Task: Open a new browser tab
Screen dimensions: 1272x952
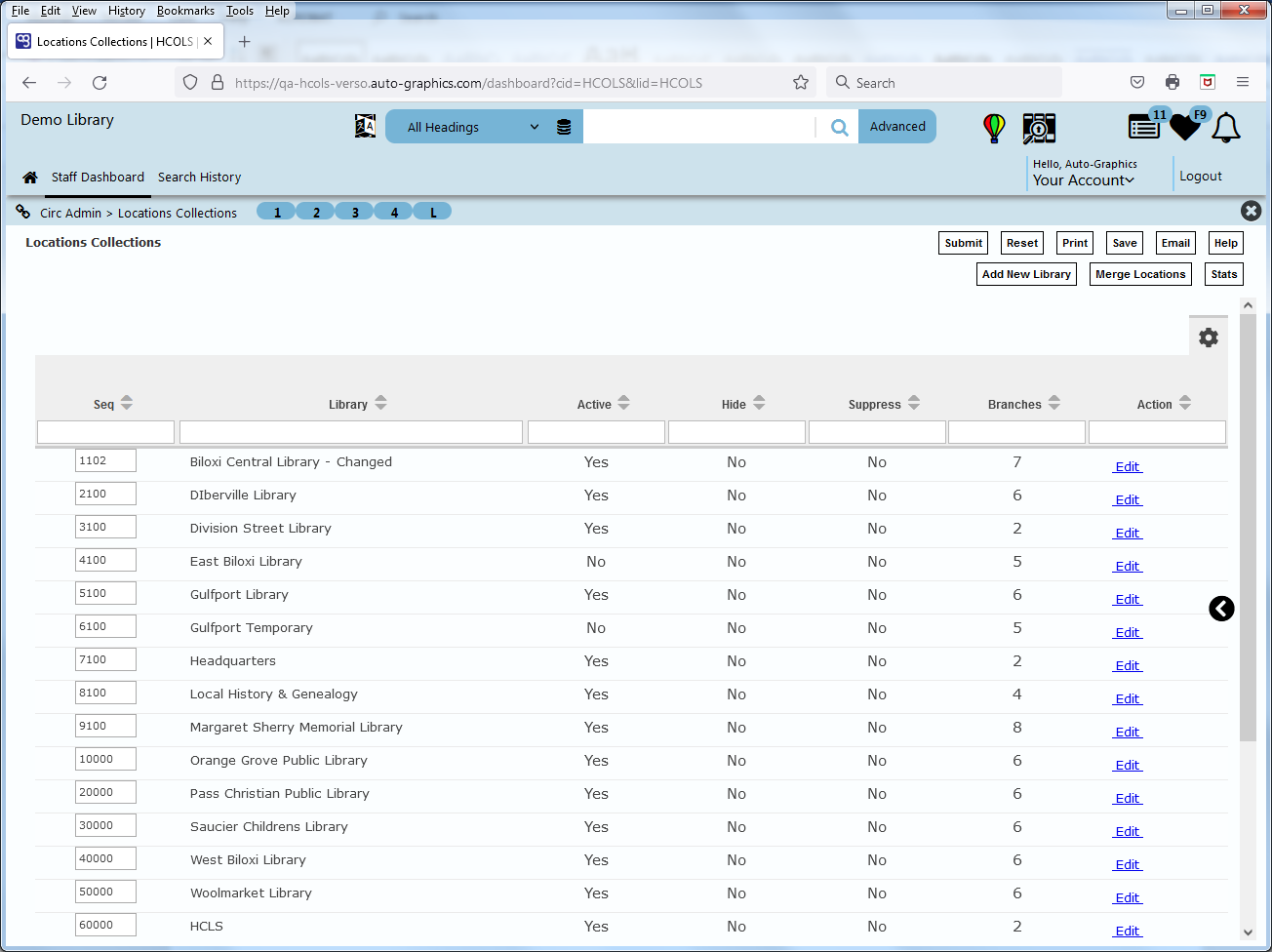Action: (x=245, y=42)
